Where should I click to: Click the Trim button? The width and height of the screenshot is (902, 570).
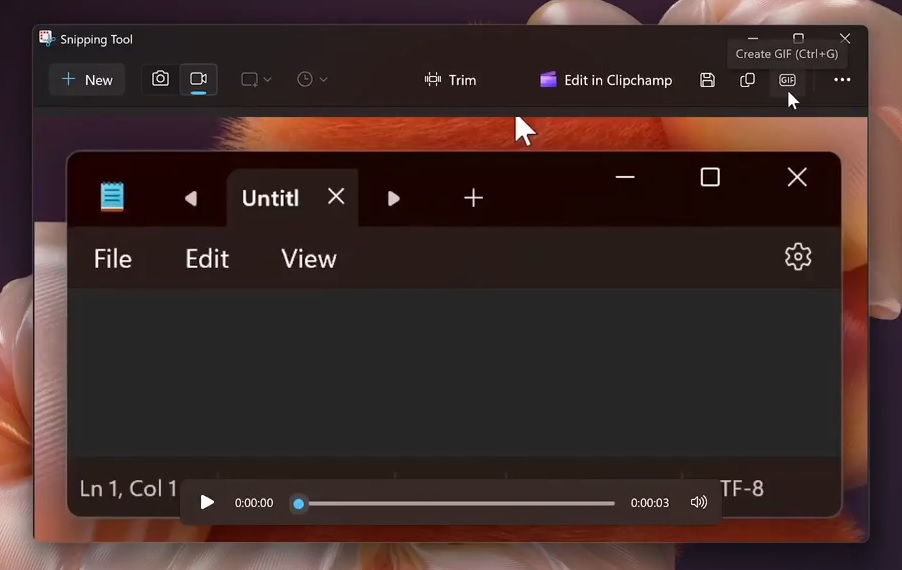click(x=450, y=80)
